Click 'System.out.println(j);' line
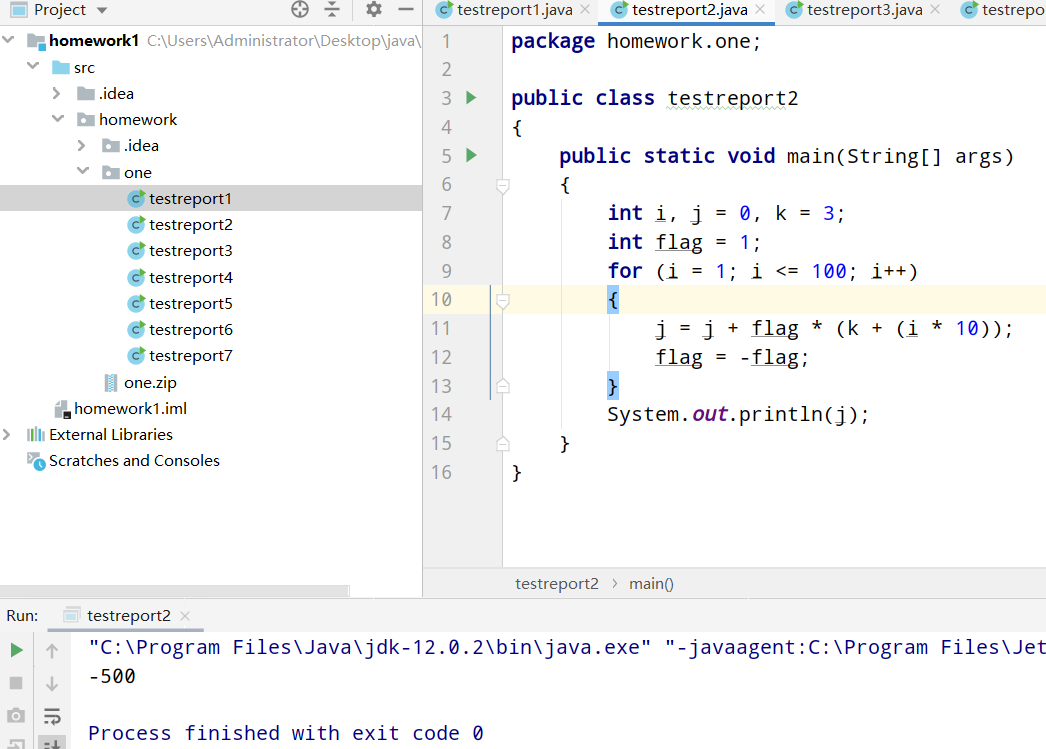Screen dimensions: 1046x749 (738, 414)
